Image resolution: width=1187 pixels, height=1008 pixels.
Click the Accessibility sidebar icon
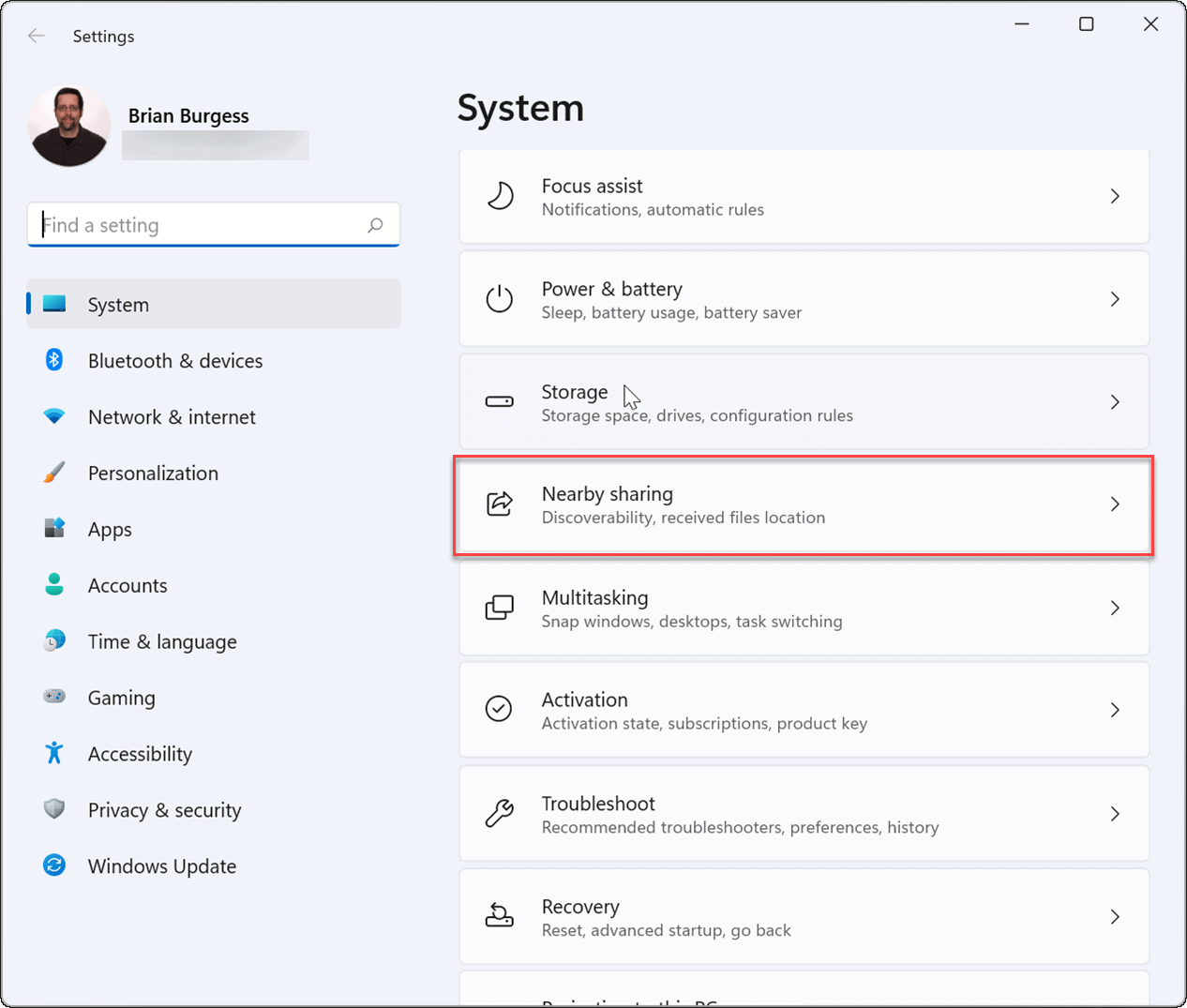click(x=54, y=753)
